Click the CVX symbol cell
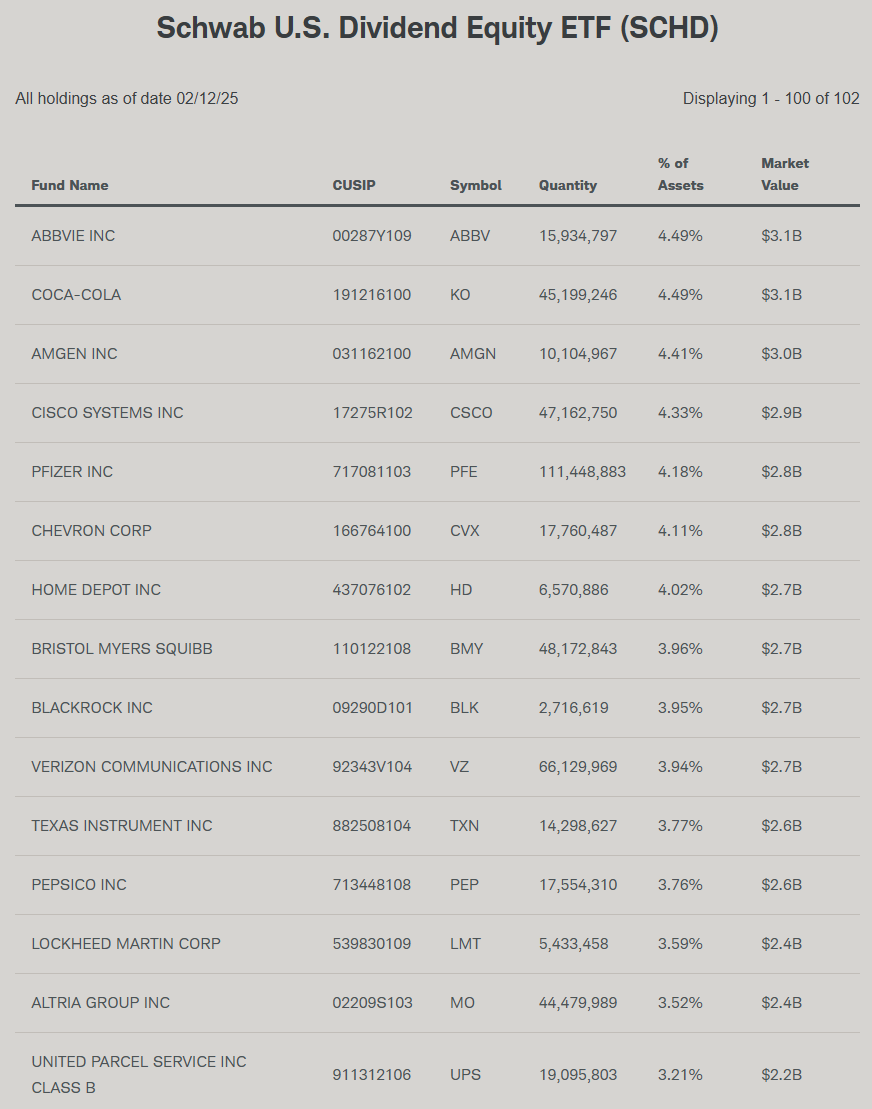Screen dimensions: 872x1109 pyautogui.click(x=465, y=530)
